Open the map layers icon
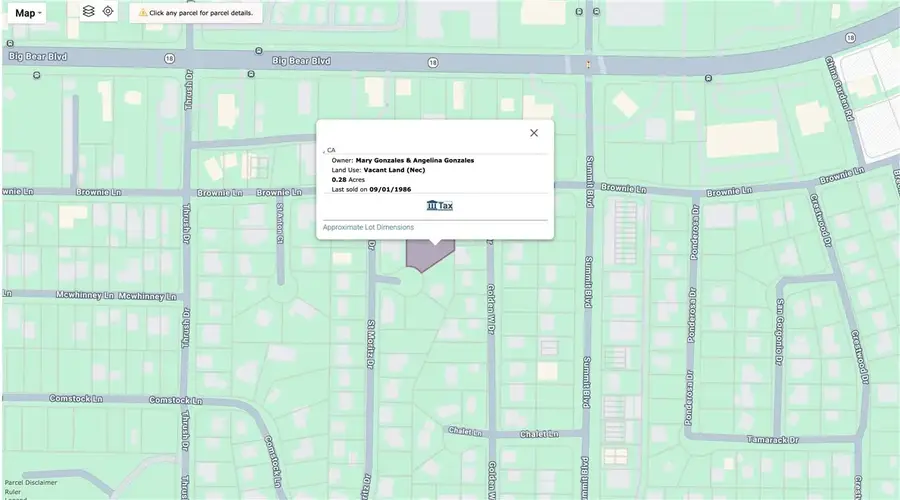This screenshot has width=900, height=500. pos(88,11)
